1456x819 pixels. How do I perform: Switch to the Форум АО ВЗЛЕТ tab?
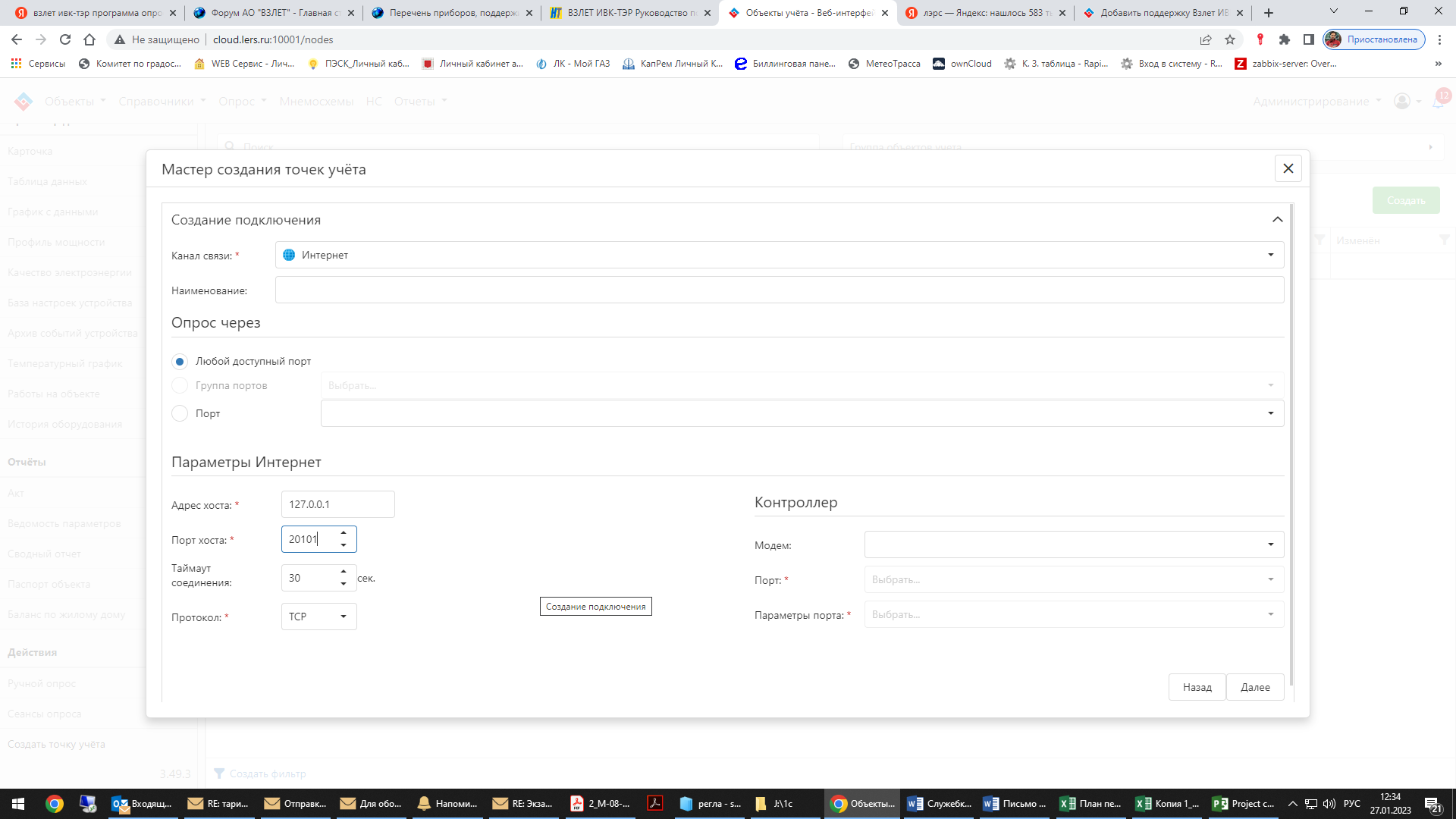pos(273,13)
